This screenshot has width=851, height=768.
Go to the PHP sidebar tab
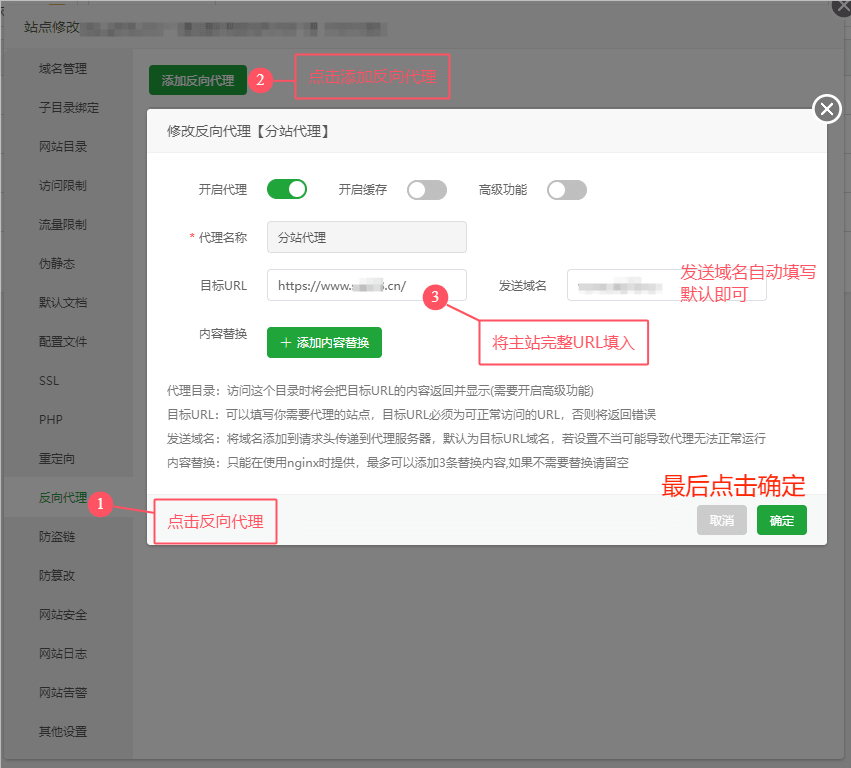click(x=51, y=420)
